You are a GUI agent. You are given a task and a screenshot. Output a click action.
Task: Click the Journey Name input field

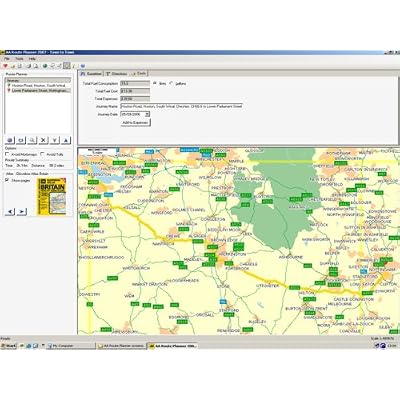[x=181, y=106]
